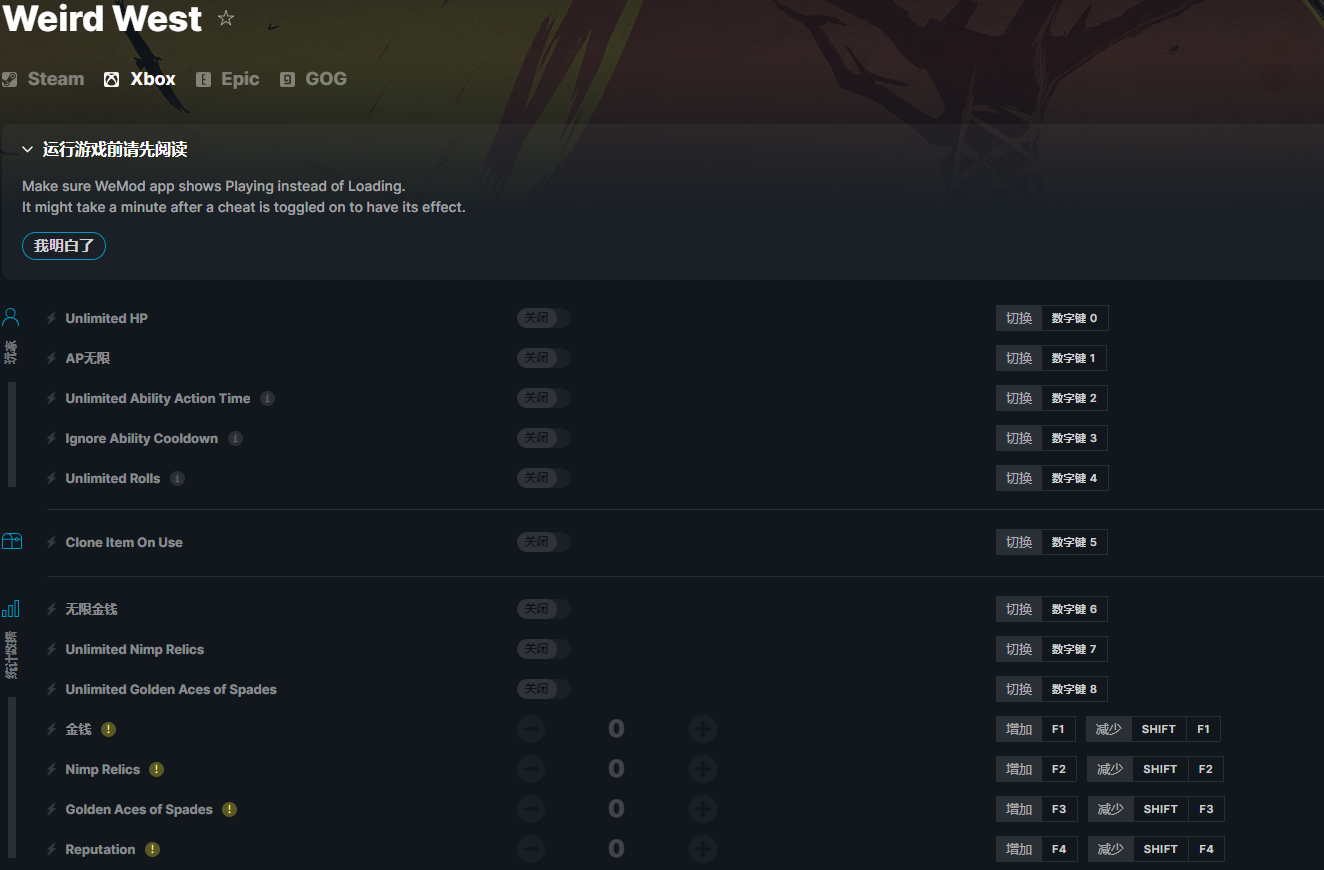Click the inventory chest category icon

click(11, 541)
